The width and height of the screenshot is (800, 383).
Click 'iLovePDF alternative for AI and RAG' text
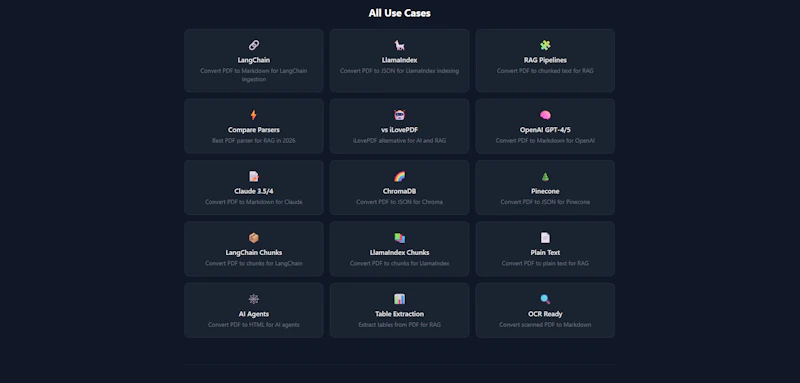[399, 141]
